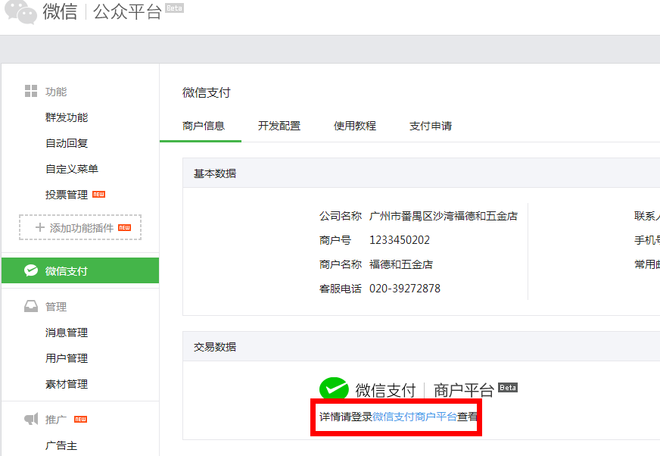The image size is (660, 456).
Task: Switch to the 支付申请 tab
Action: click(x=431, y=125)
